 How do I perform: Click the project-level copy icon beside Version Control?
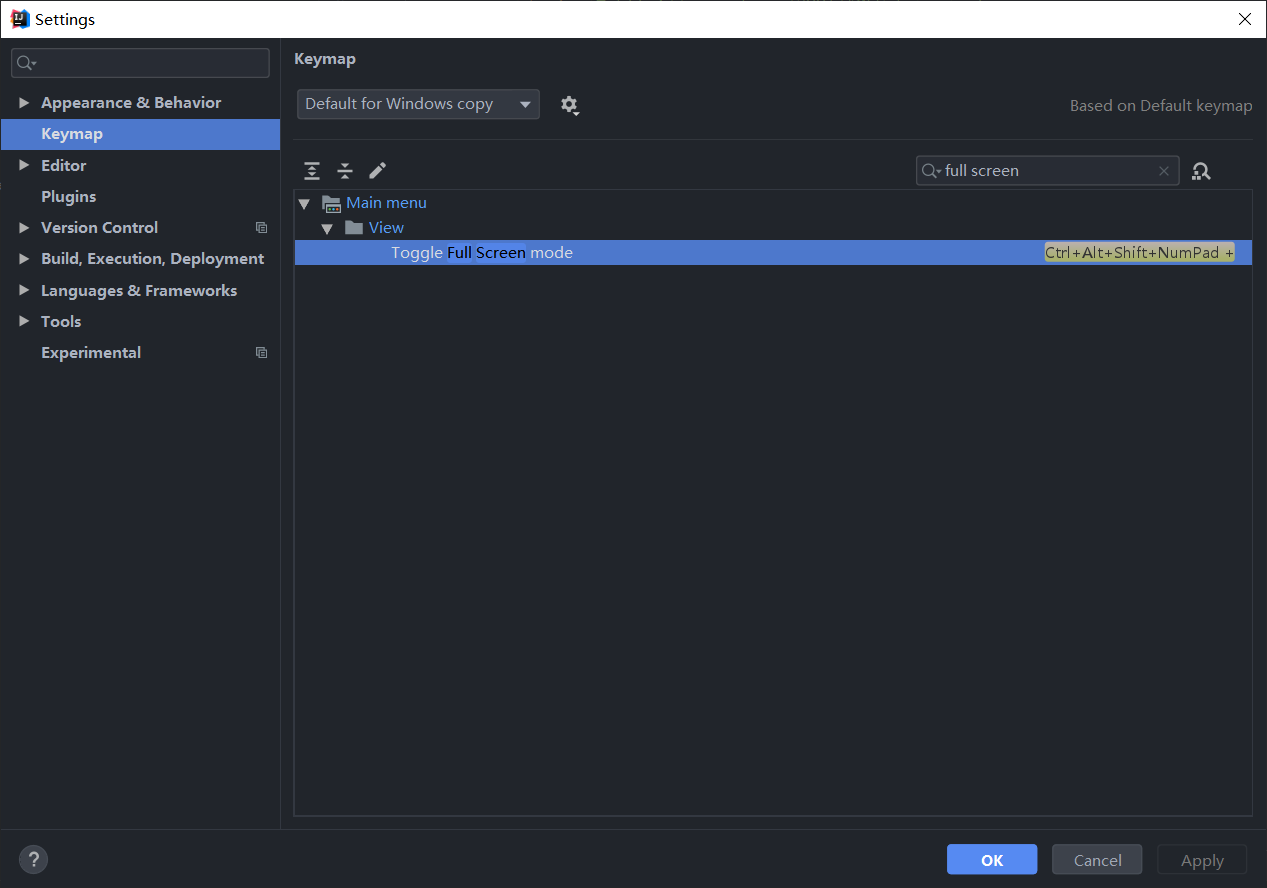[x=262, y=228]
